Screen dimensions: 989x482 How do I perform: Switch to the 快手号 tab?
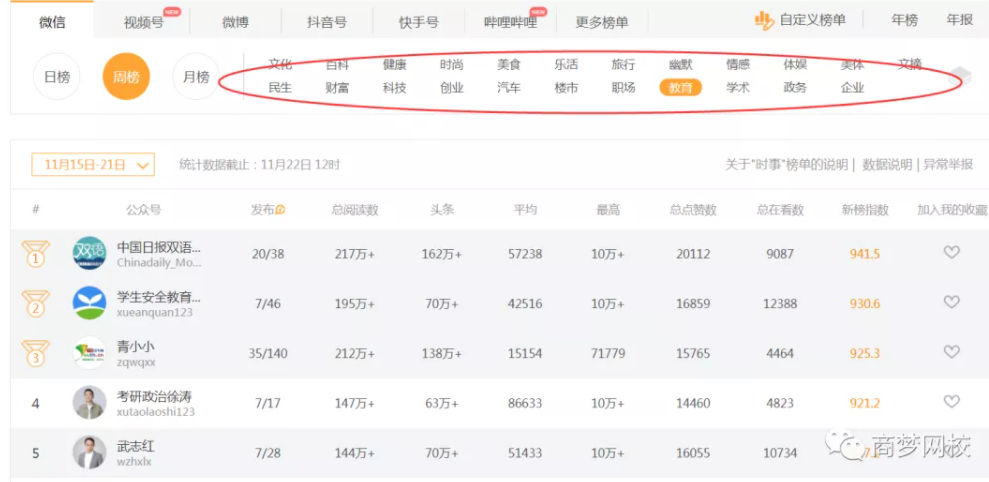point(419,23)
